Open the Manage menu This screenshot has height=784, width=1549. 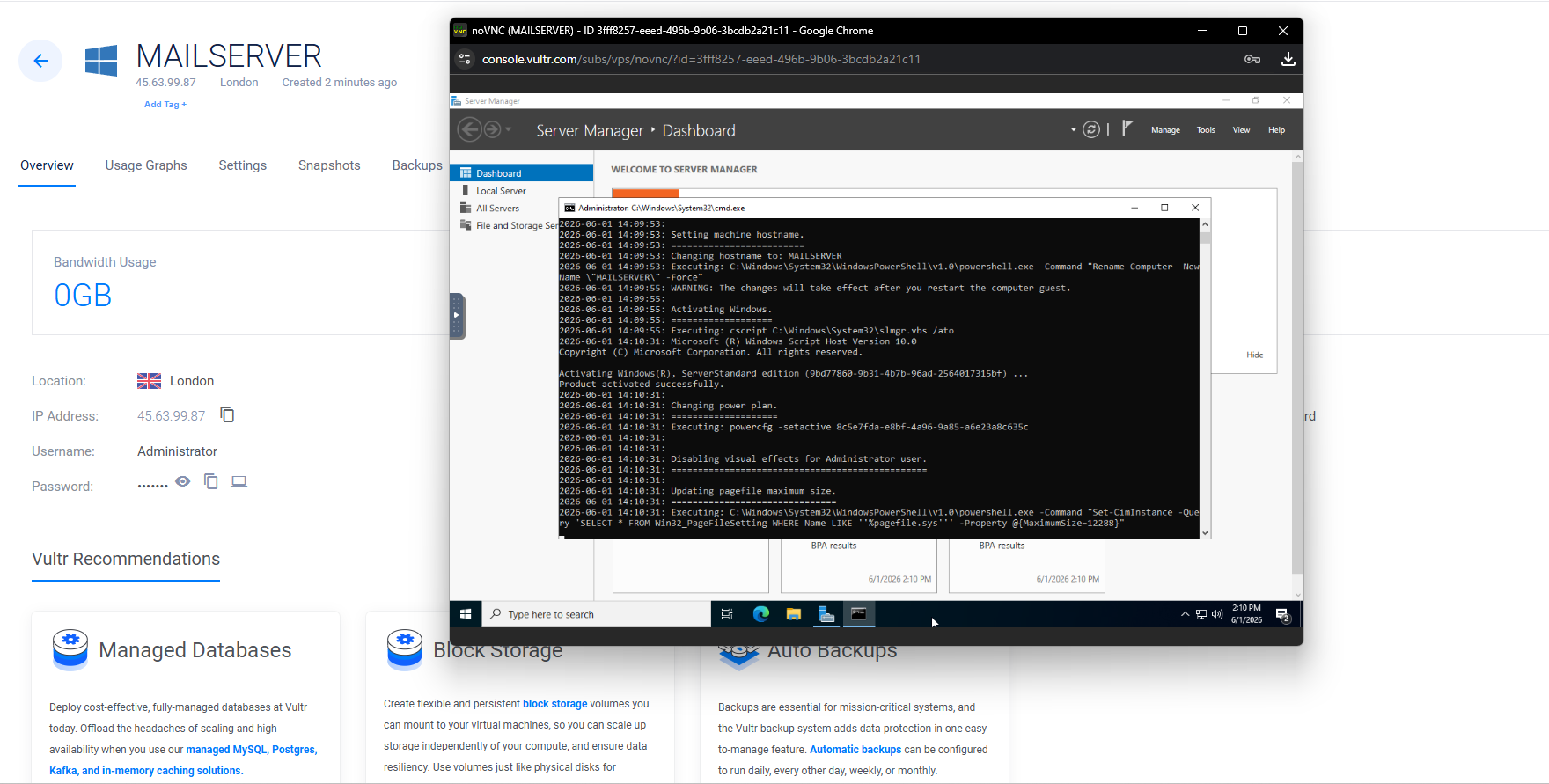[x=1165, y=130]
